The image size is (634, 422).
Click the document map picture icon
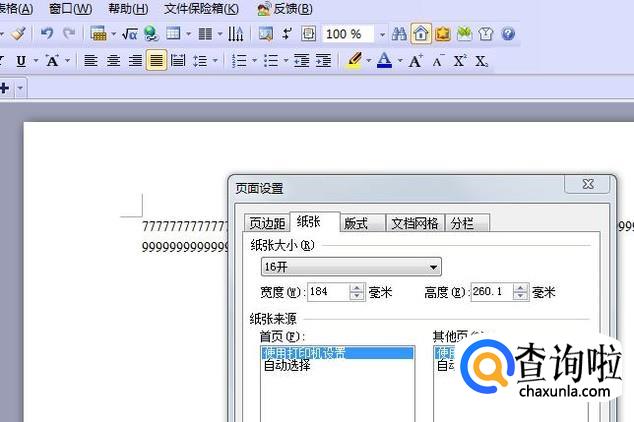[x=266, y=34]
